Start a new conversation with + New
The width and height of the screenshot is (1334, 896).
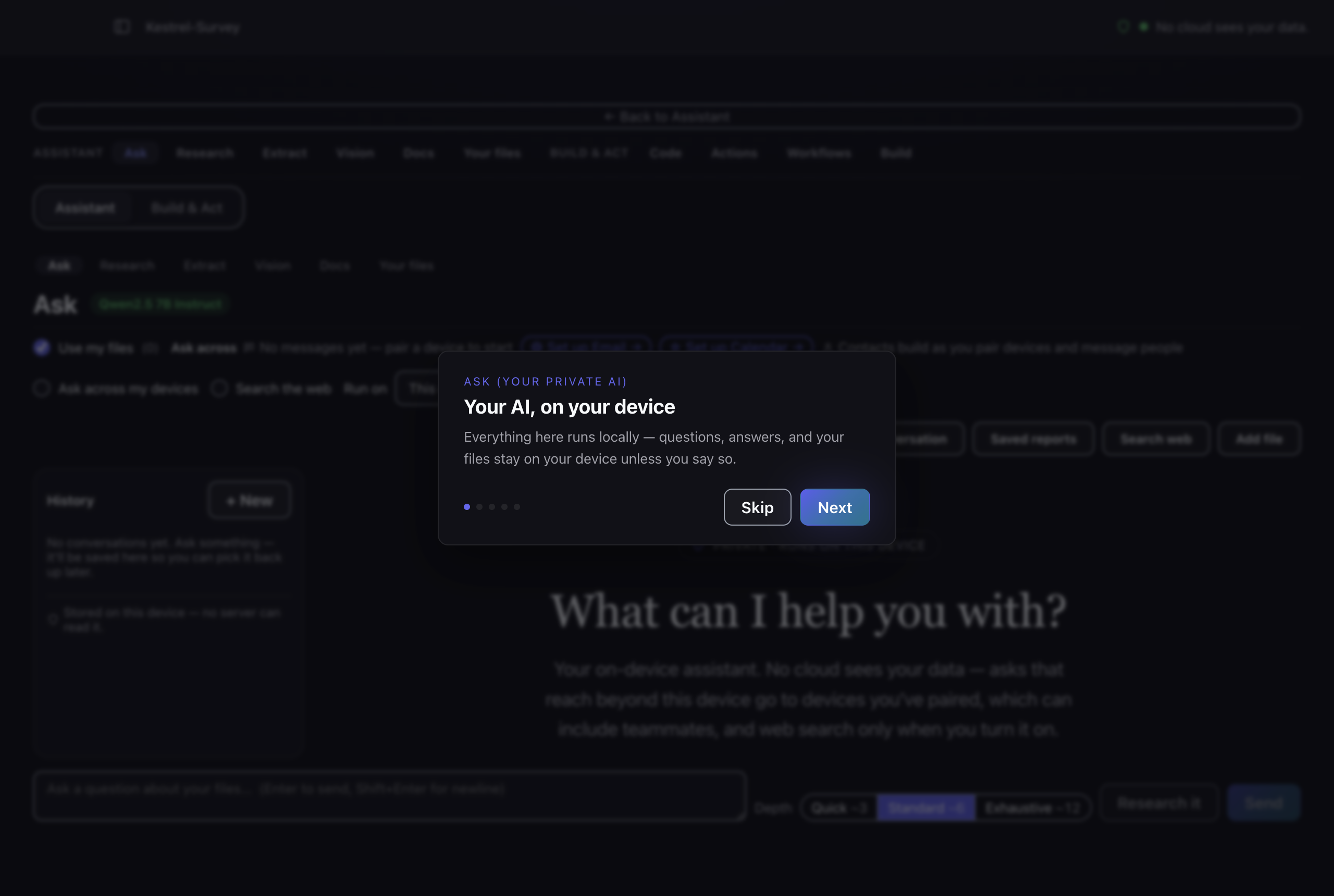(x=250, y=501)
